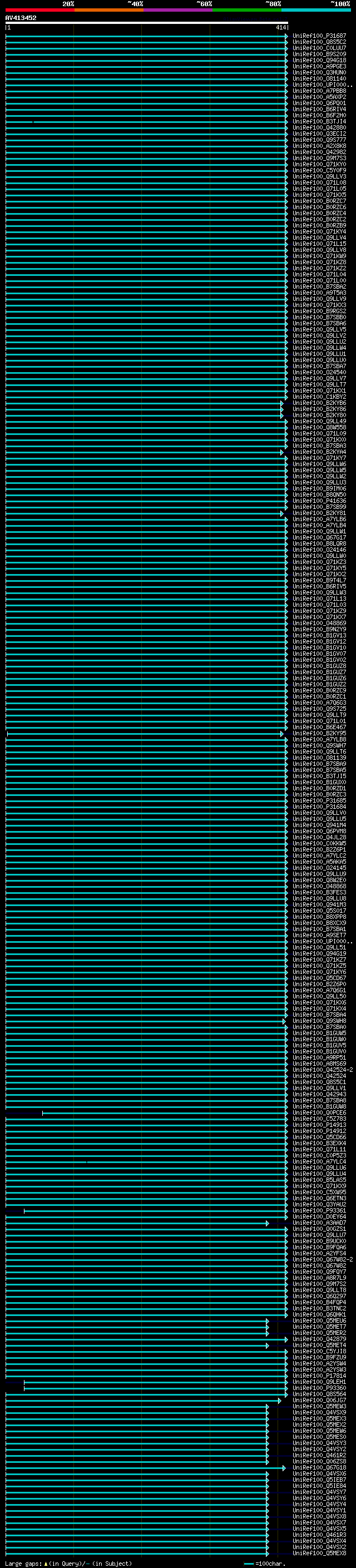Open hit UniRef100_A7Q6G3

pyautogui.click(x=319, y=703)
